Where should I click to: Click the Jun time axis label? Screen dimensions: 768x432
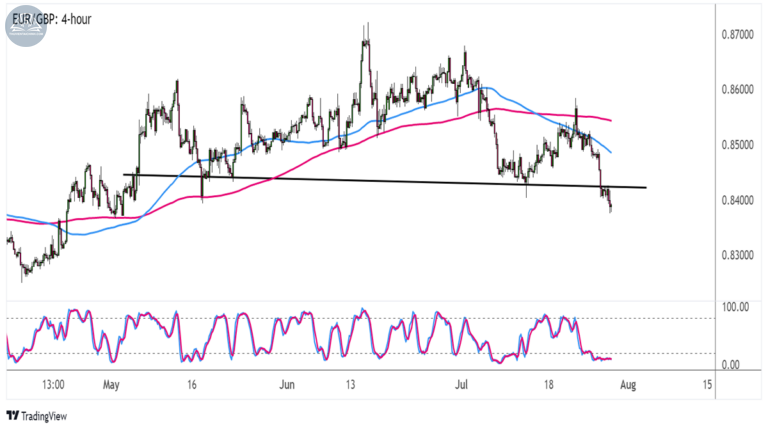[287, 384]
